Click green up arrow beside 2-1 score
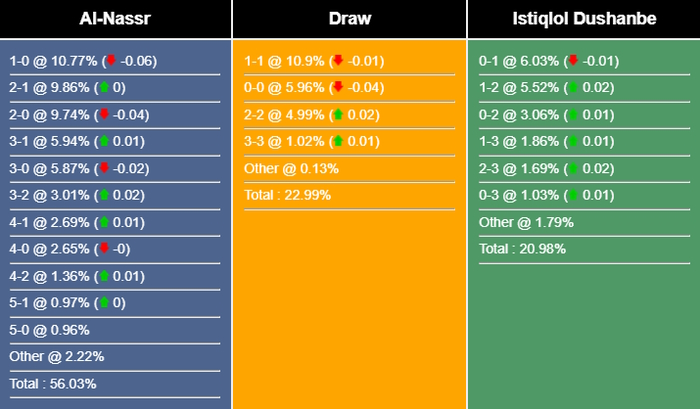700x409 pixels. [x=102, y=88]
